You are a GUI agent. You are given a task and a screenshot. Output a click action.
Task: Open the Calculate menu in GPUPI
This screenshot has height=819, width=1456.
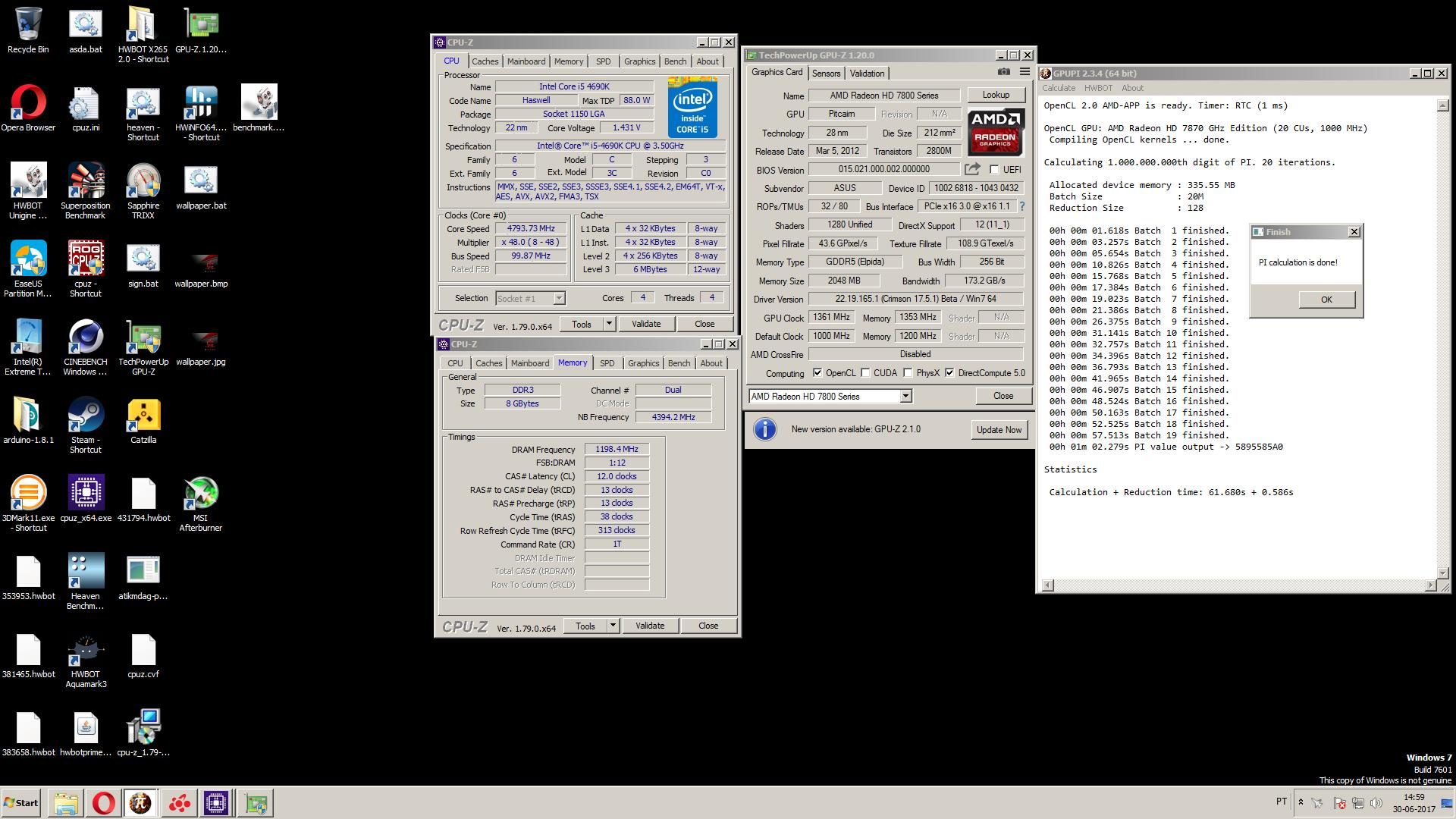coord(1059,88)
